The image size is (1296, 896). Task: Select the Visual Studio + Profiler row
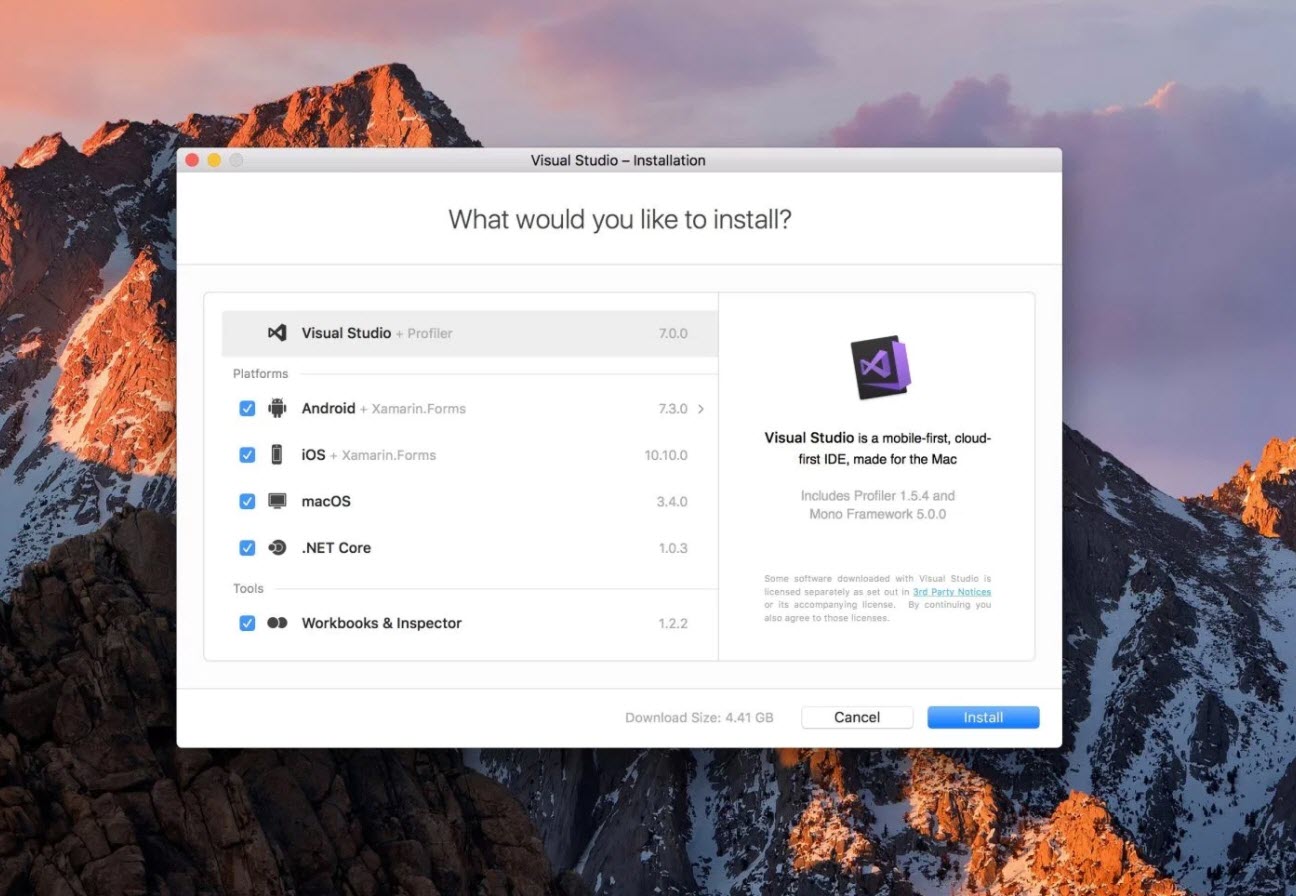pyautogui.click(x=469, y=333)
